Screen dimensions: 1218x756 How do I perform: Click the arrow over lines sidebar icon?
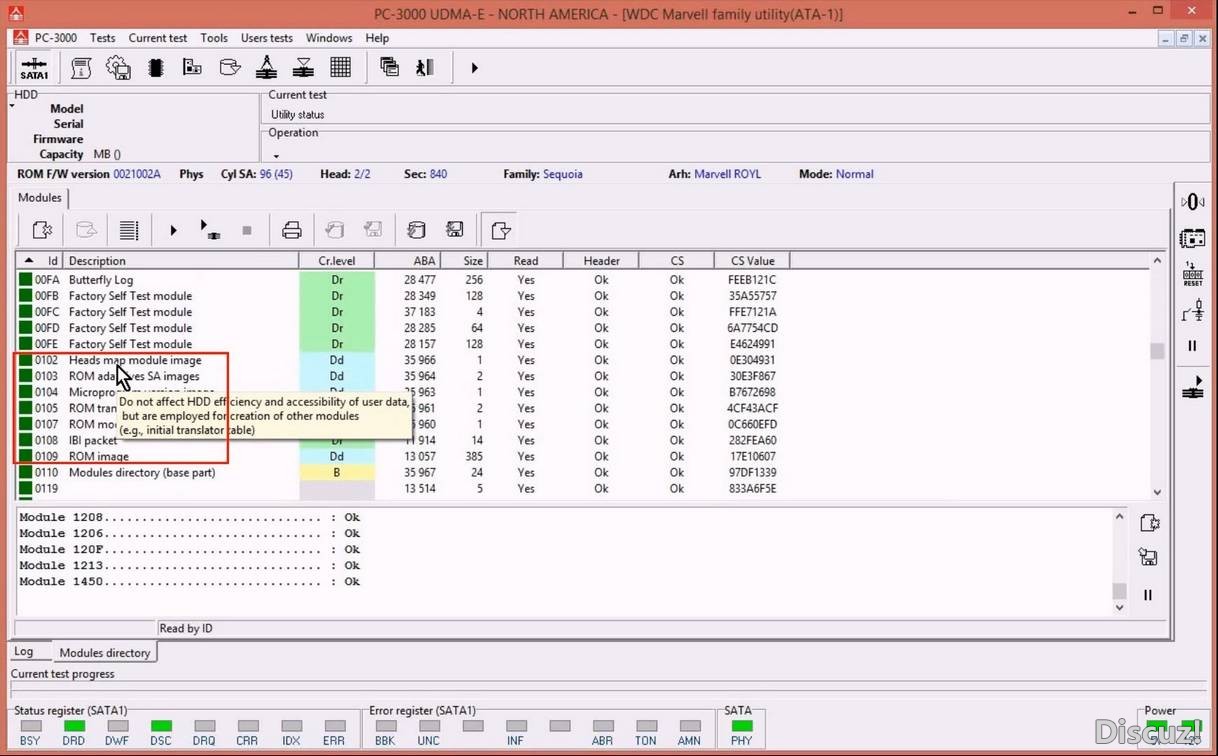point(1193,386)
